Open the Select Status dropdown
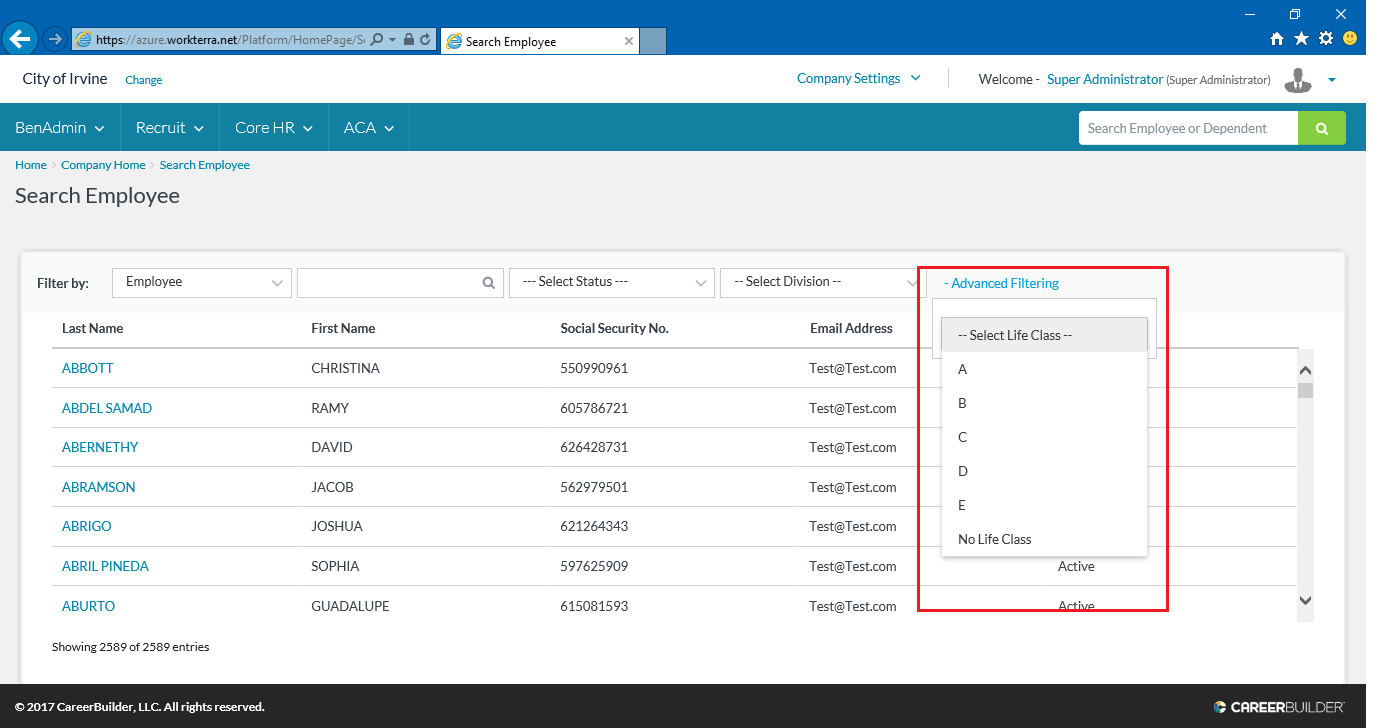 pyautogui.click(x=612, y=282)
